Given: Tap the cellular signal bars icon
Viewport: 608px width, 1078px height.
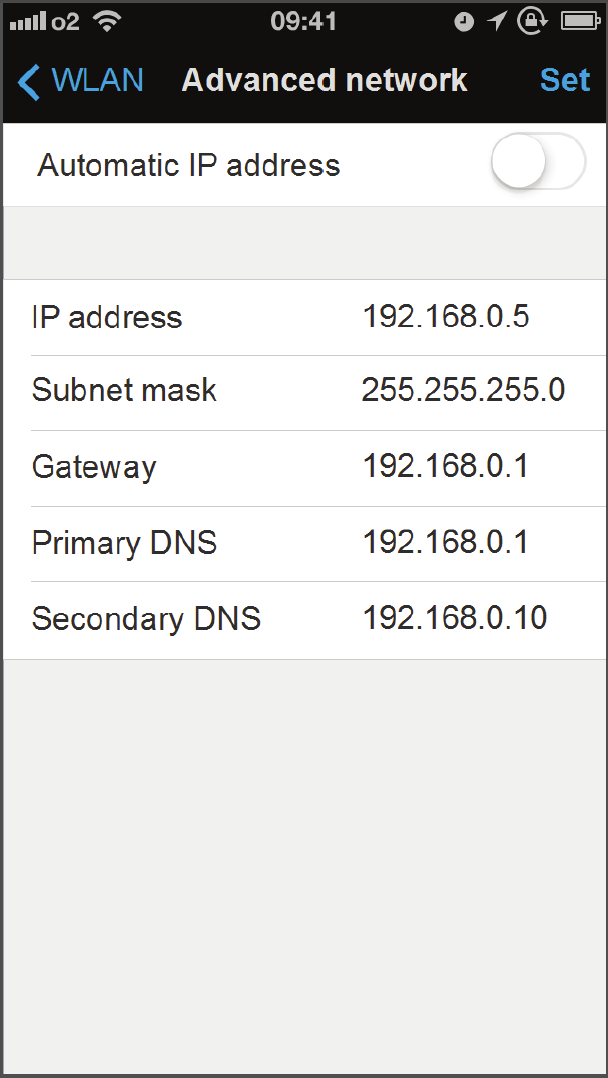Looking at the screenshot, I should [28, 23].
